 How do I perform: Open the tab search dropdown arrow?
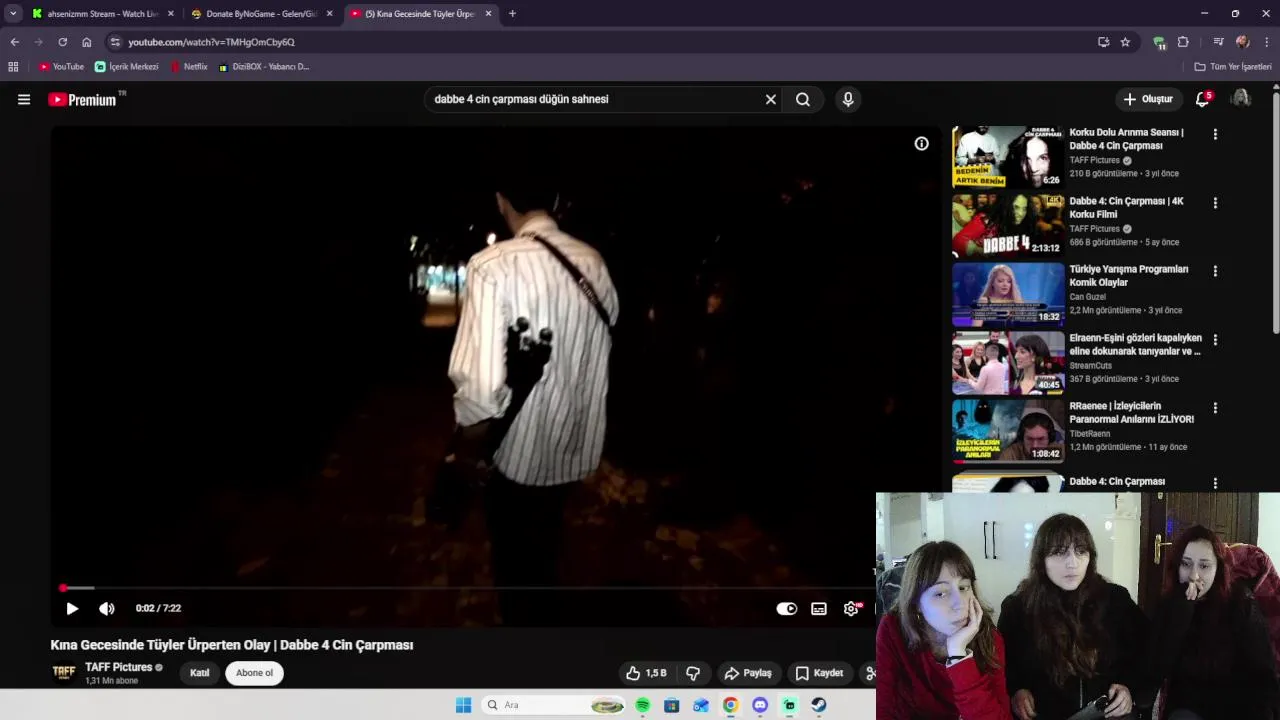pos(13,14)
